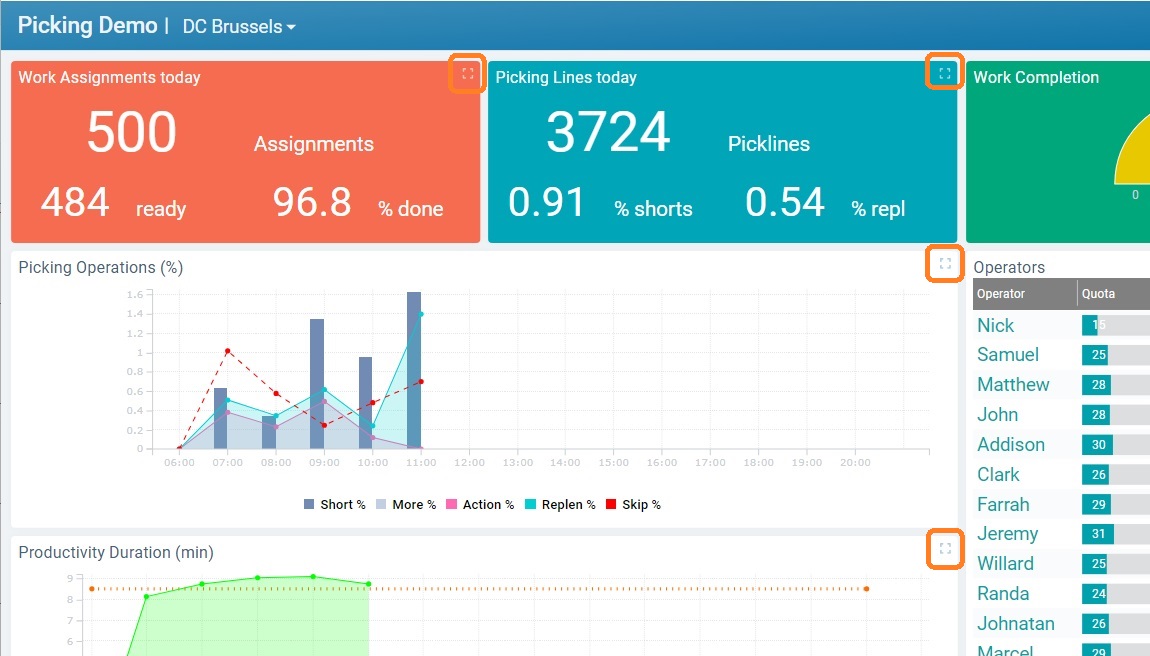Open the DC Brussels location dropdown
The image size is (1150, 656).
tap(237, 26)
